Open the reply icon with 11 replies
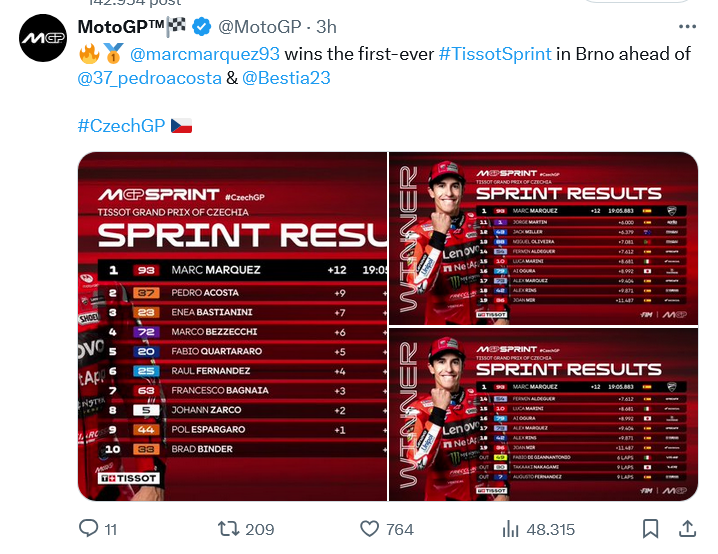This screenshot has width=718, height=554. [89, 528]
